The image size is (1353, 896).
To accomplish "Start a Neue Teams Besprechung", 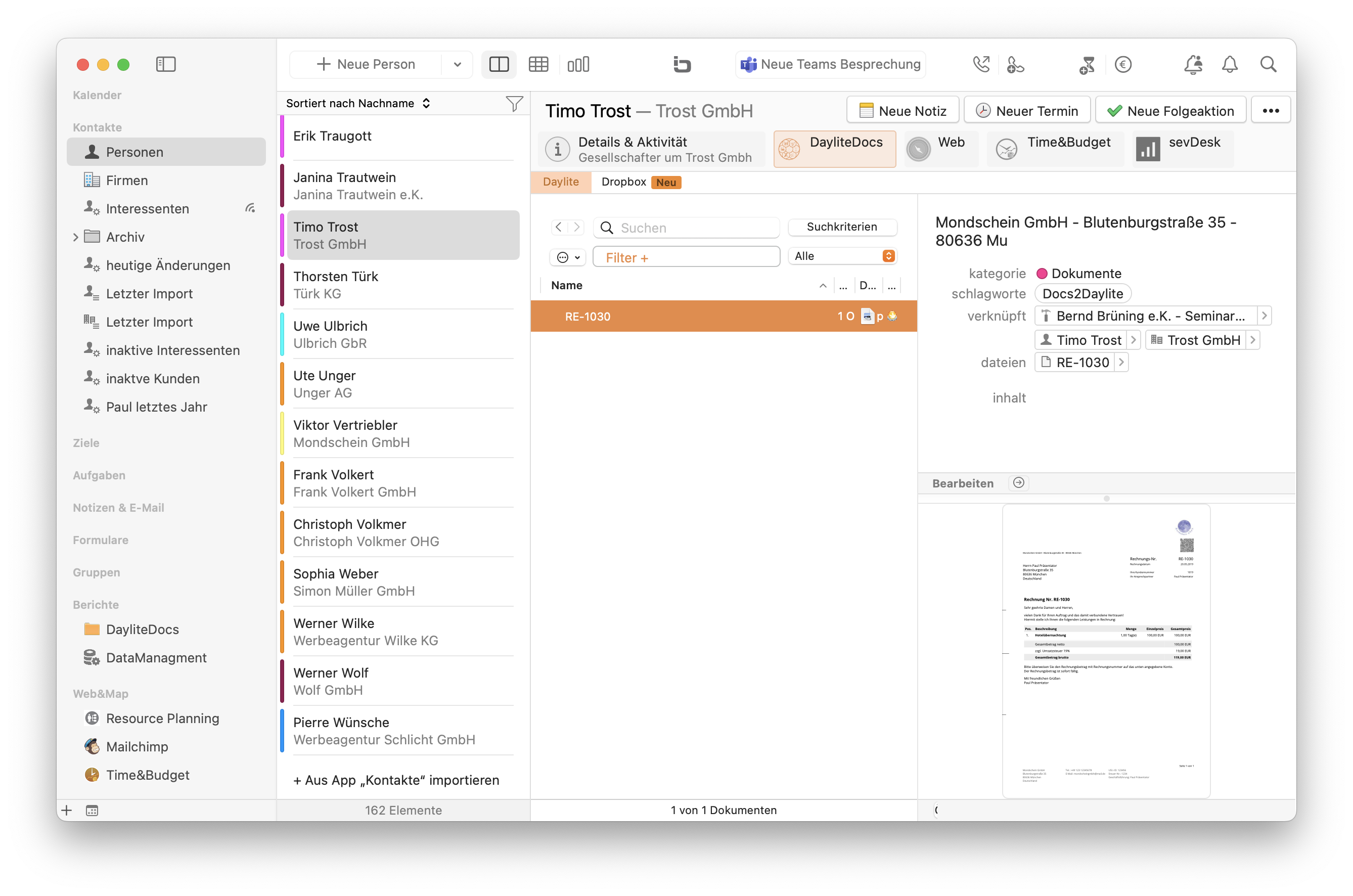I will tap(830, 64).
